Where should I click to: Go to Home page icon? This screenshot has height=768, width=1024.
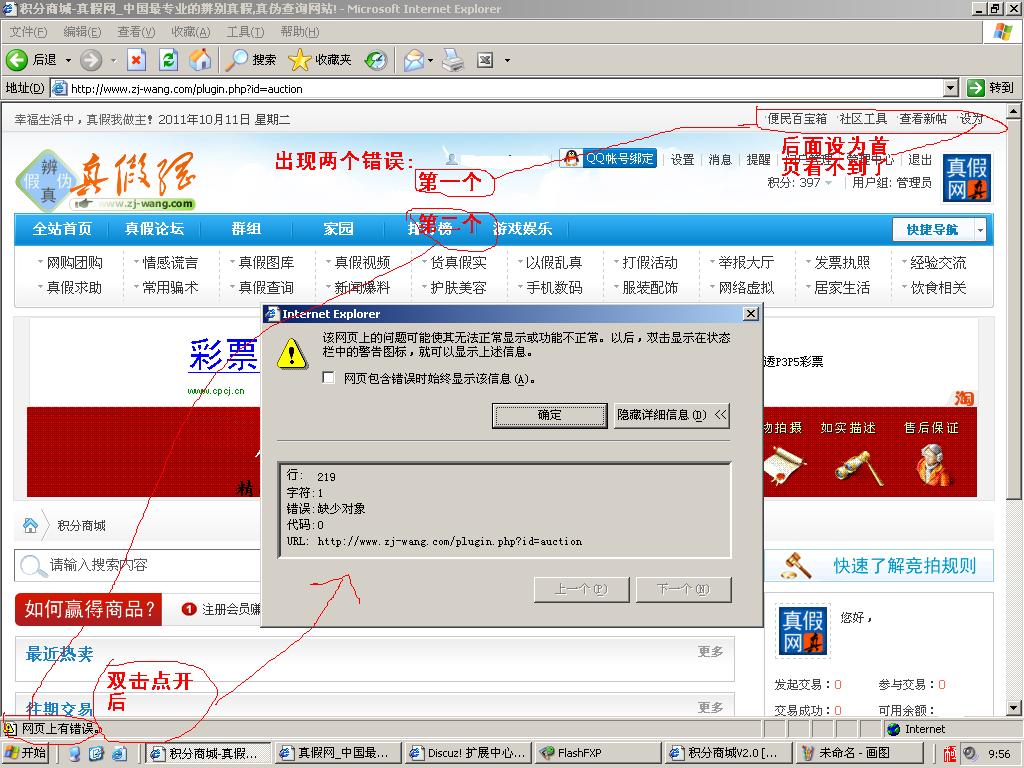(200, 60)
